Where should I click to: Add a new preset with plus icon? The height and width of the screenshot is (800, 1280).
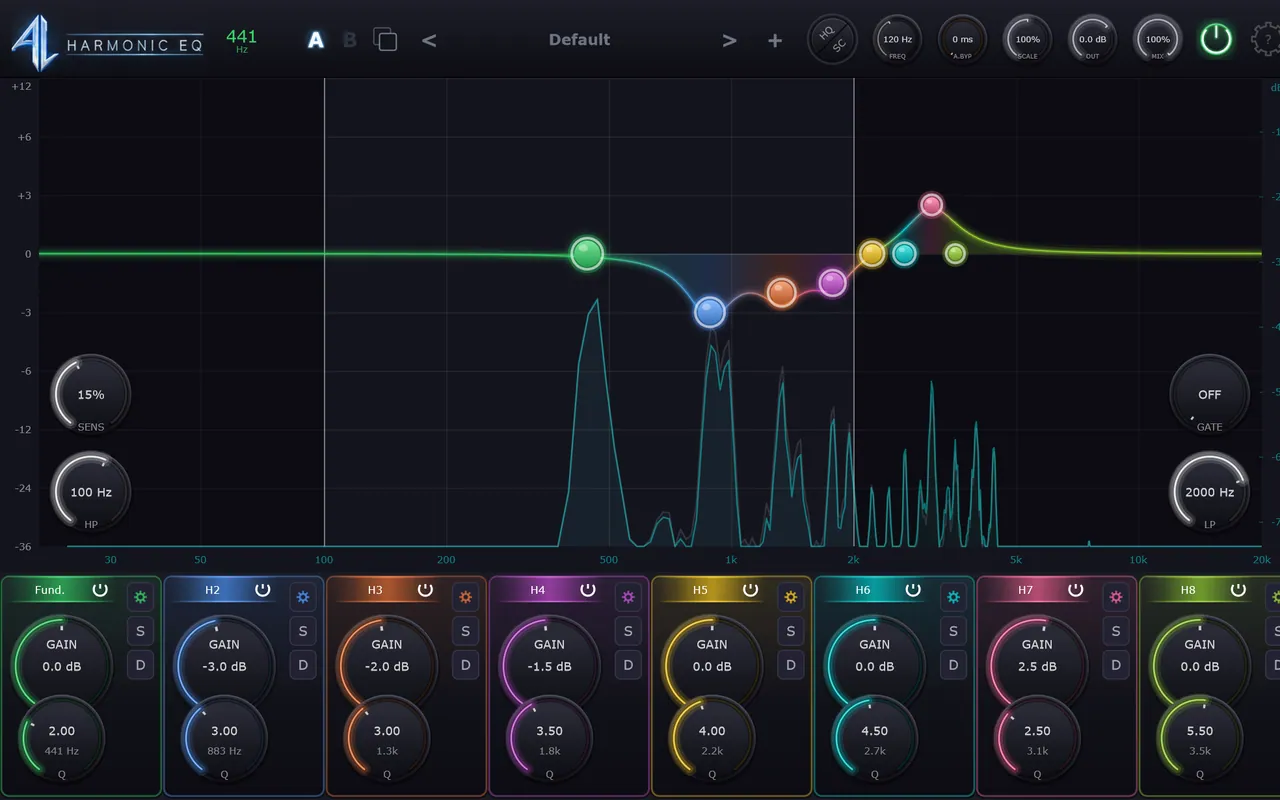[x=775, y=40]
